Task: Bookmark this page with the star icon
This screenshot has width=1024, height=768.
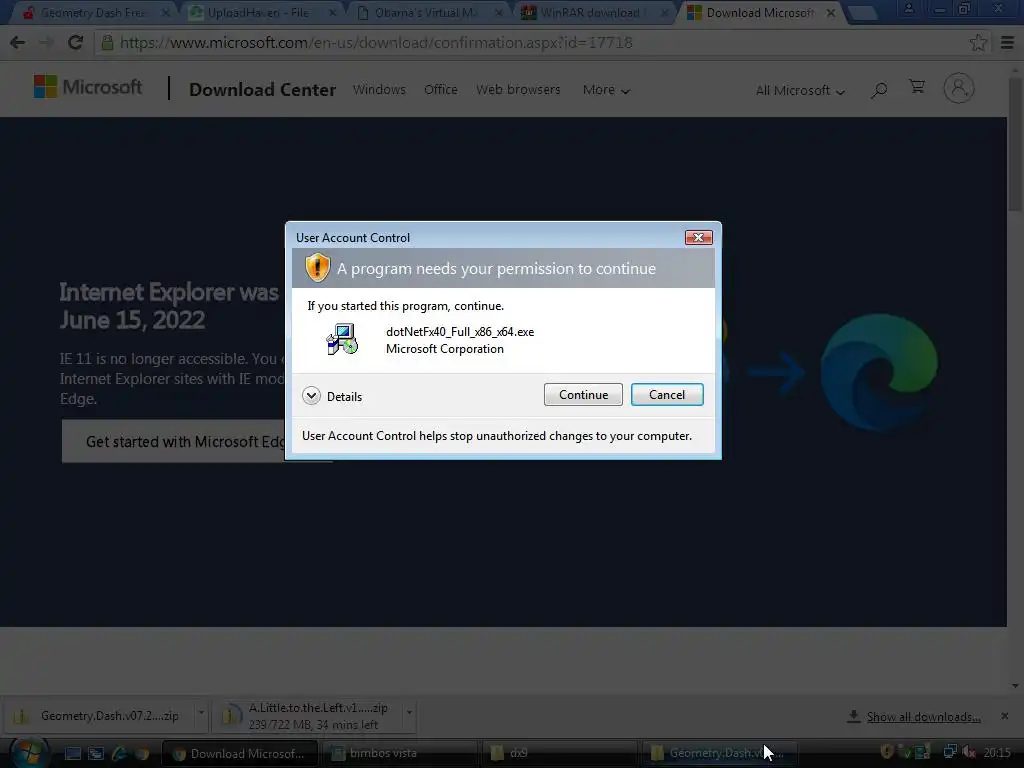Action: 978,42
